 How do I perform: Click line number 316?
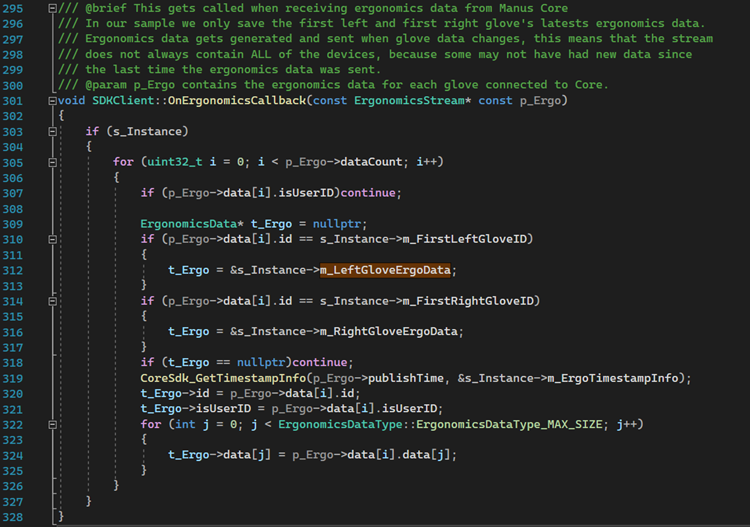pyautogui.click(x=13, y=332)
